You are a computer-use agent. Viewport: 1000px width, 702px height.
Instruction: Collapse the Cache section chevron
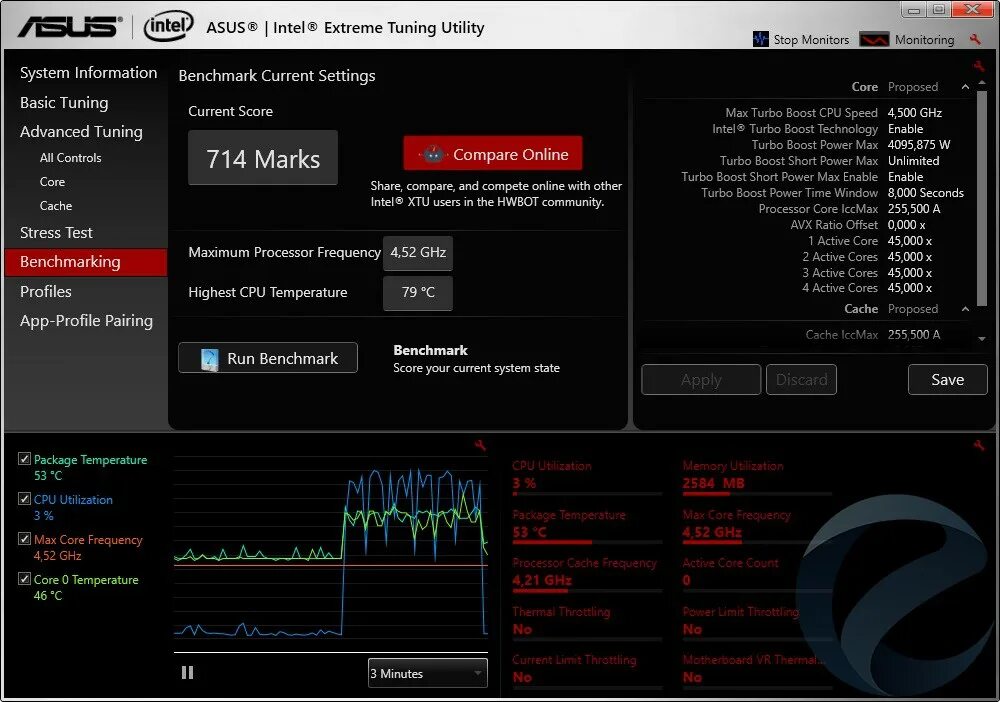coord(966,309)
